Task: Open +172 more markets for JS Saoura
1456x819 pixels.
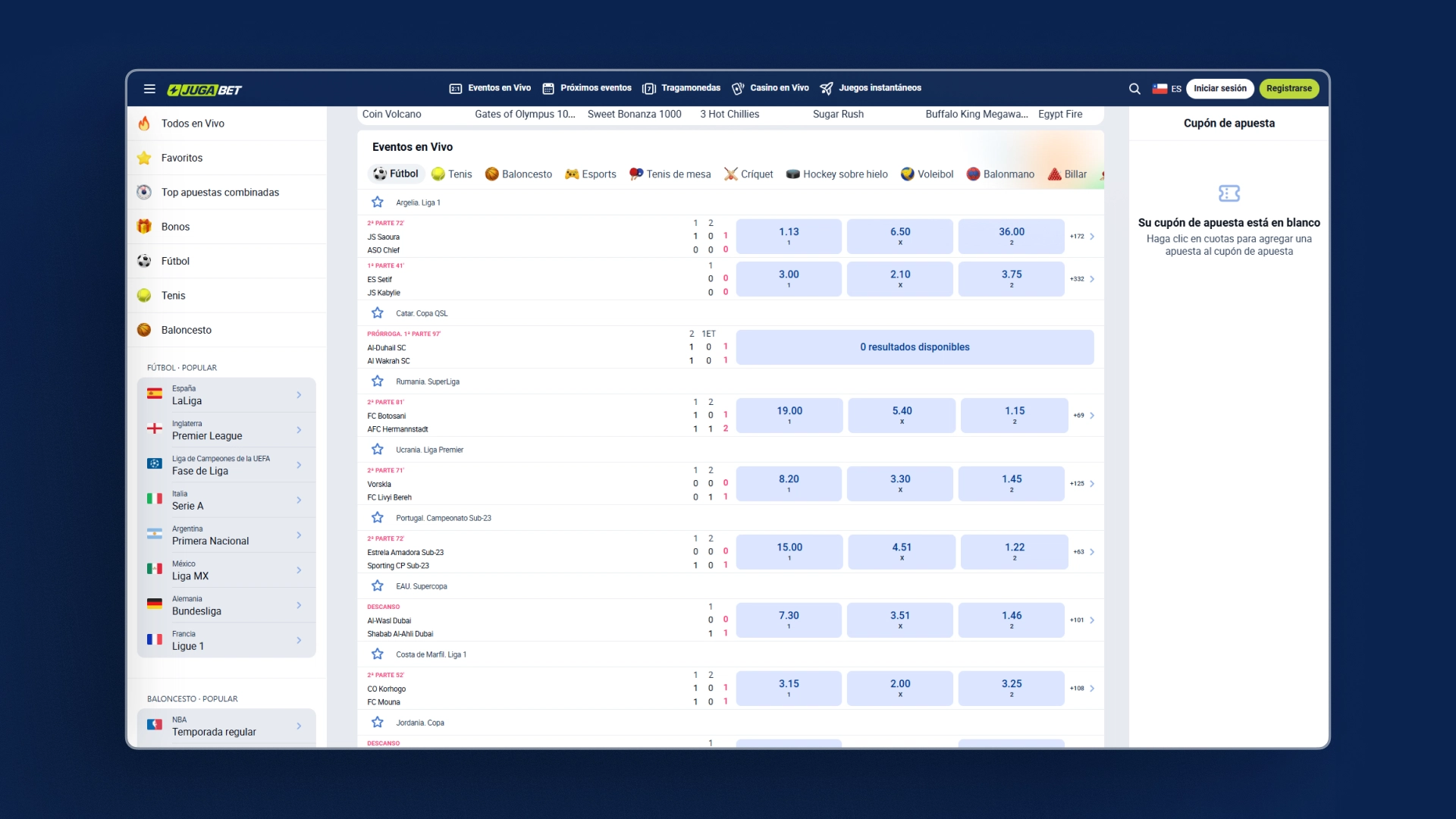Action: point(1082,237)
